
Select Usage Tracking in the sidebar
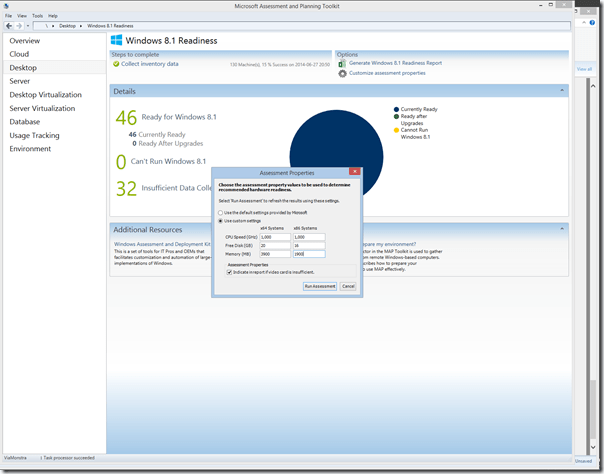point(34,135)
